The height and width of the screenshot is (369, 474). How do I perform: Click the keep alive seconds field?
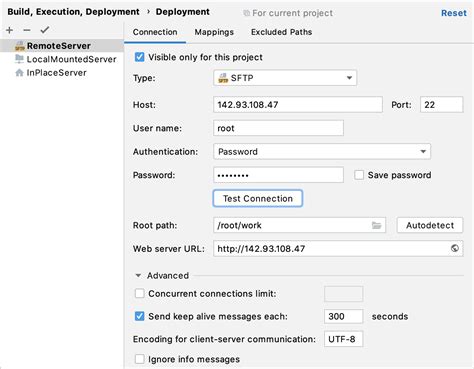click(343, 316)
